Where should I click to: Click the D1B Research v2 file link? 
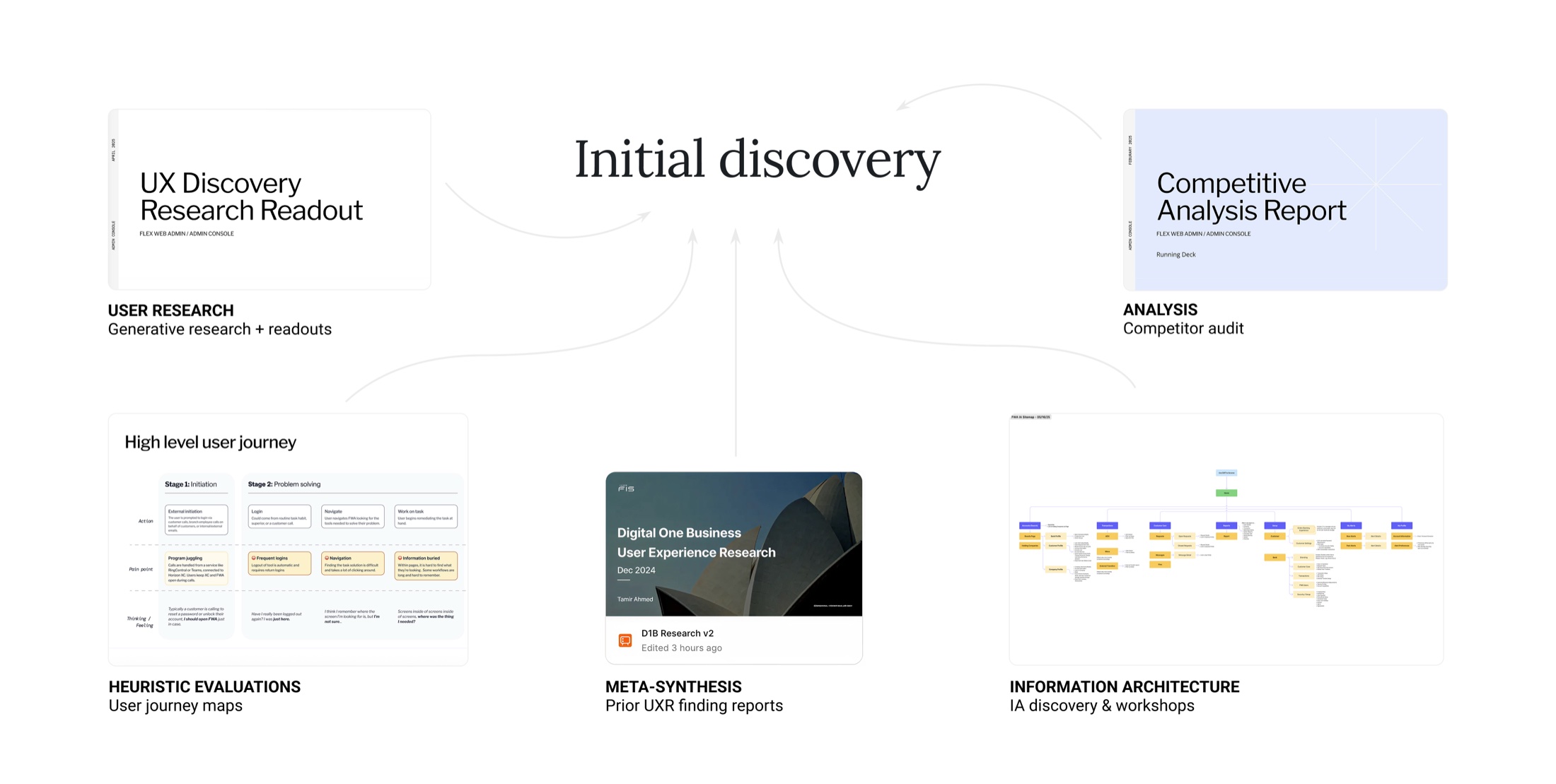click(678, 633)
